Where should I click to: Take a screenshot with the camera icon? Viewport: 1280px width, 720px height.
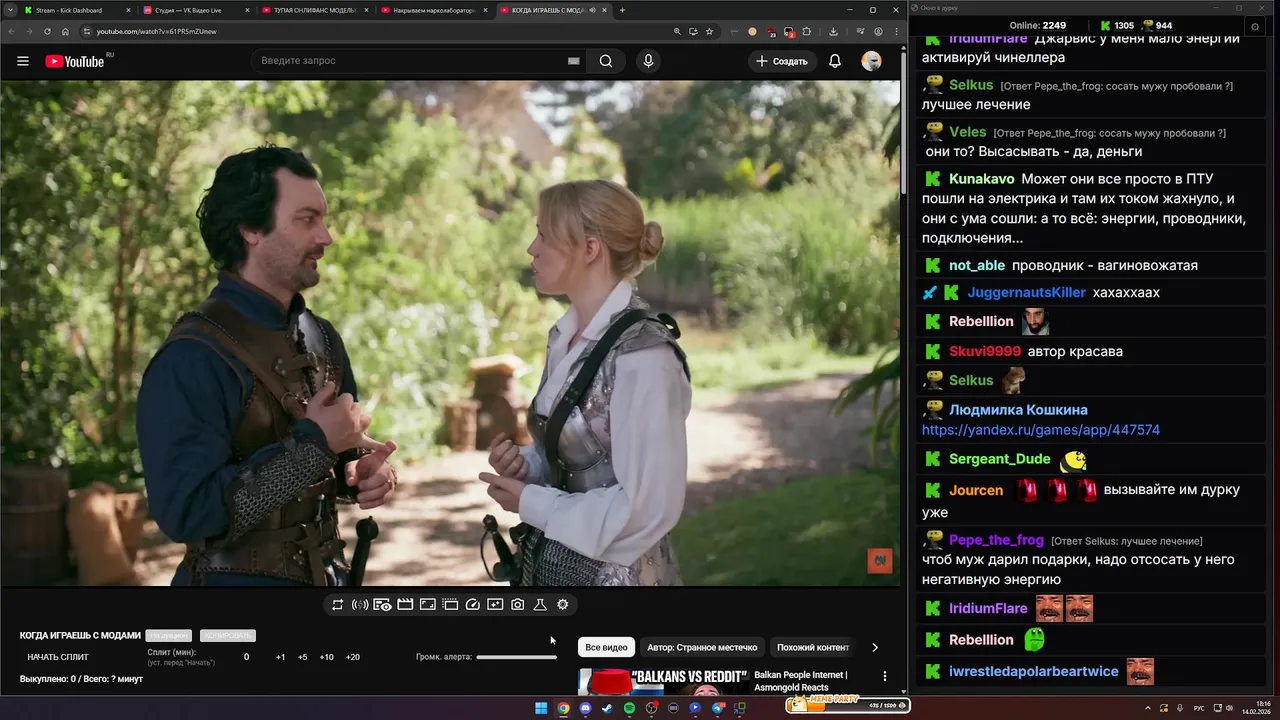pyautogui.click(x=518, y=604)
